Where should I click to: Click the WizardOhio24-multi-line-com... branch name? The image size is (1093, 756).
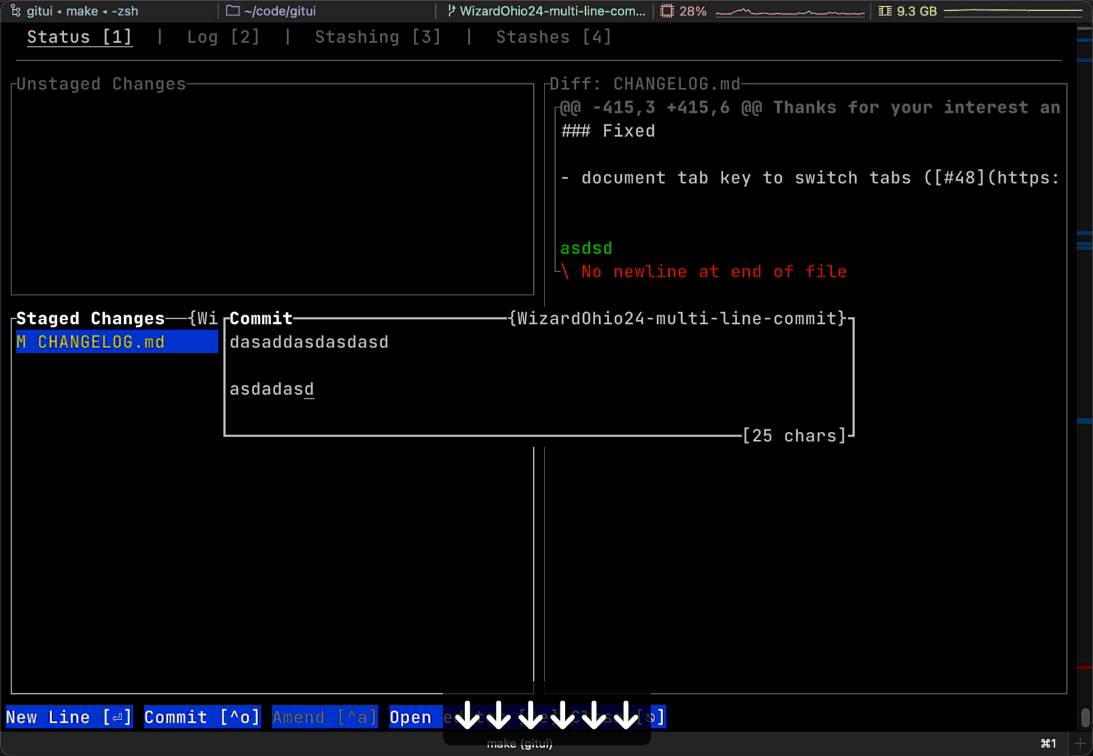coord(552,11)
